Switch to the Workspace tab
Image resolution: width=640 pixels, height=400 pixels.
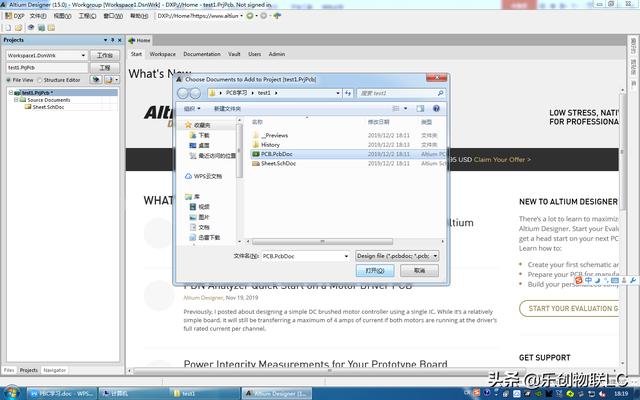pyautogui.click(x=162, y=54)
